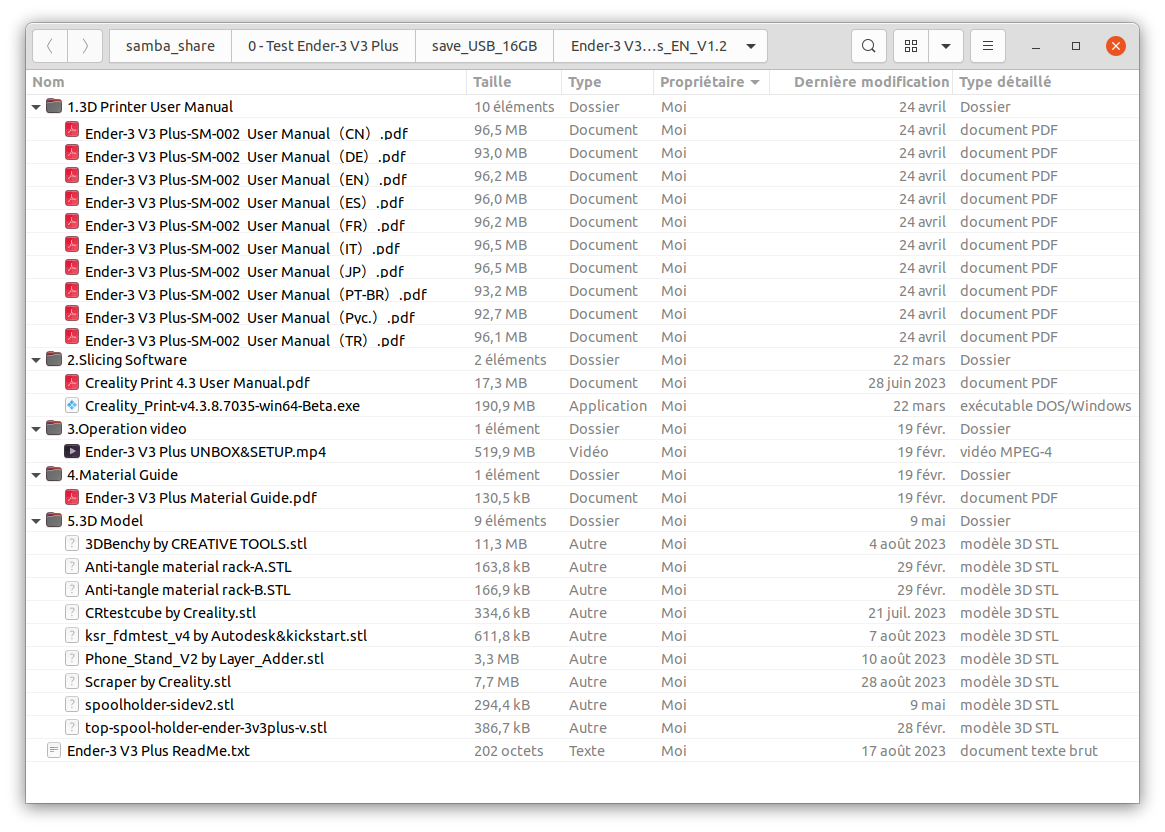Collapse the 4.Material Guide folder
The image size is (1165, 832).
tap(36, 475)
